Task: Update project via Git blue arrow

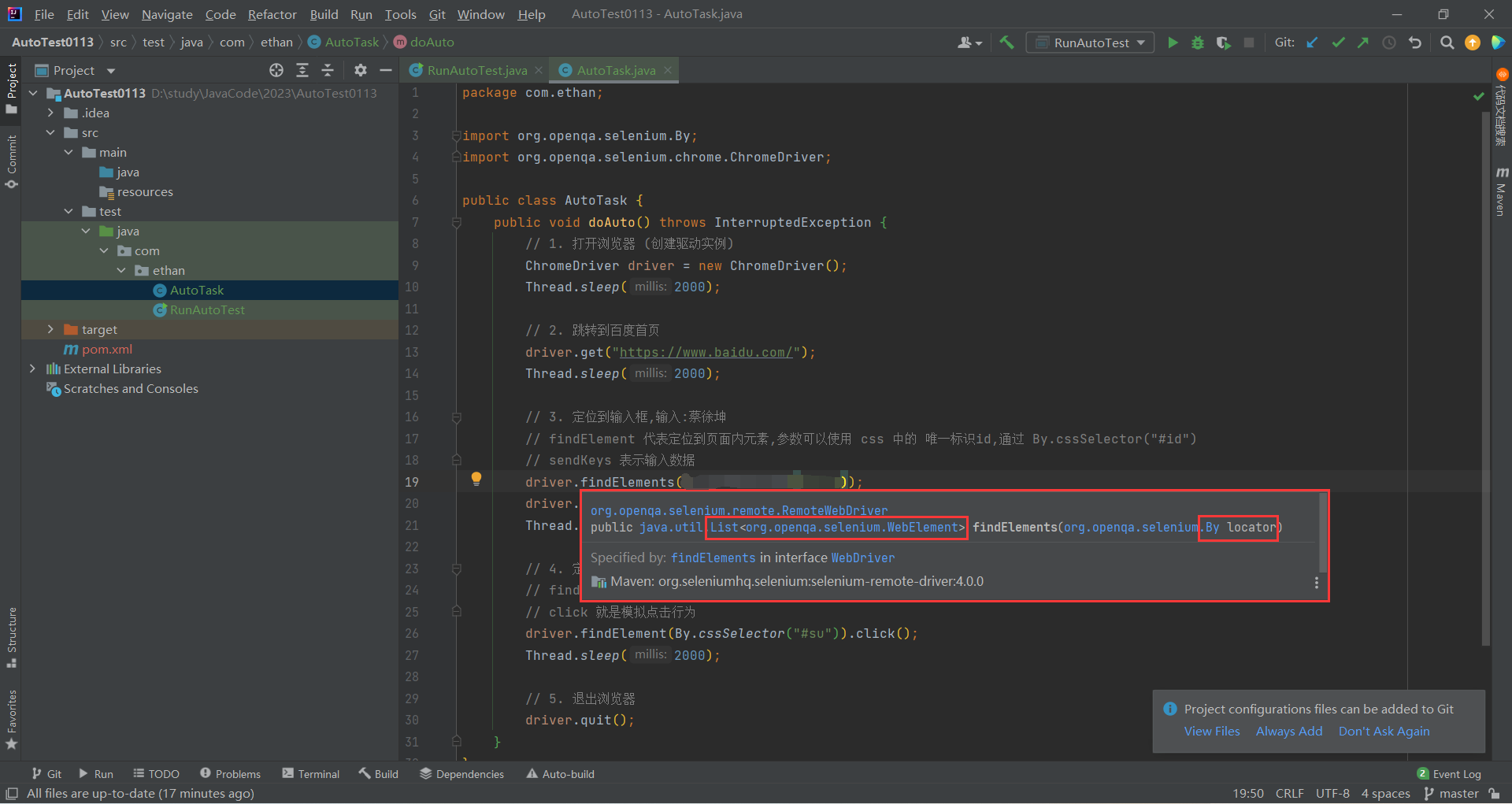Action: pos(1312,43)
